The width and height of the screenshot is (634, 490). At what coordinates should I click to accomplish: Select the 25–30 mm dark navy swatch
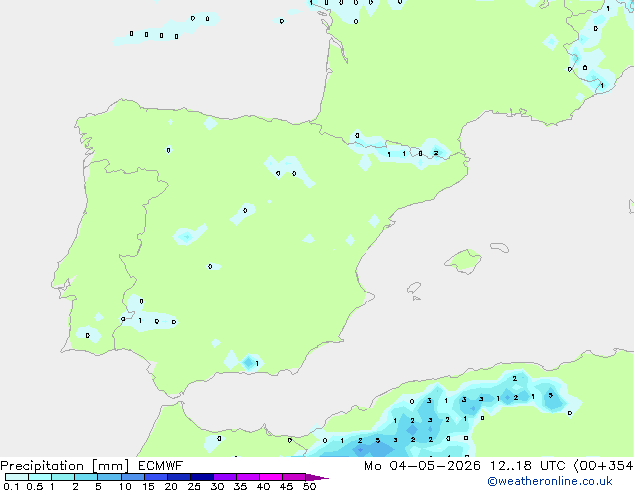tap(202, 477)
